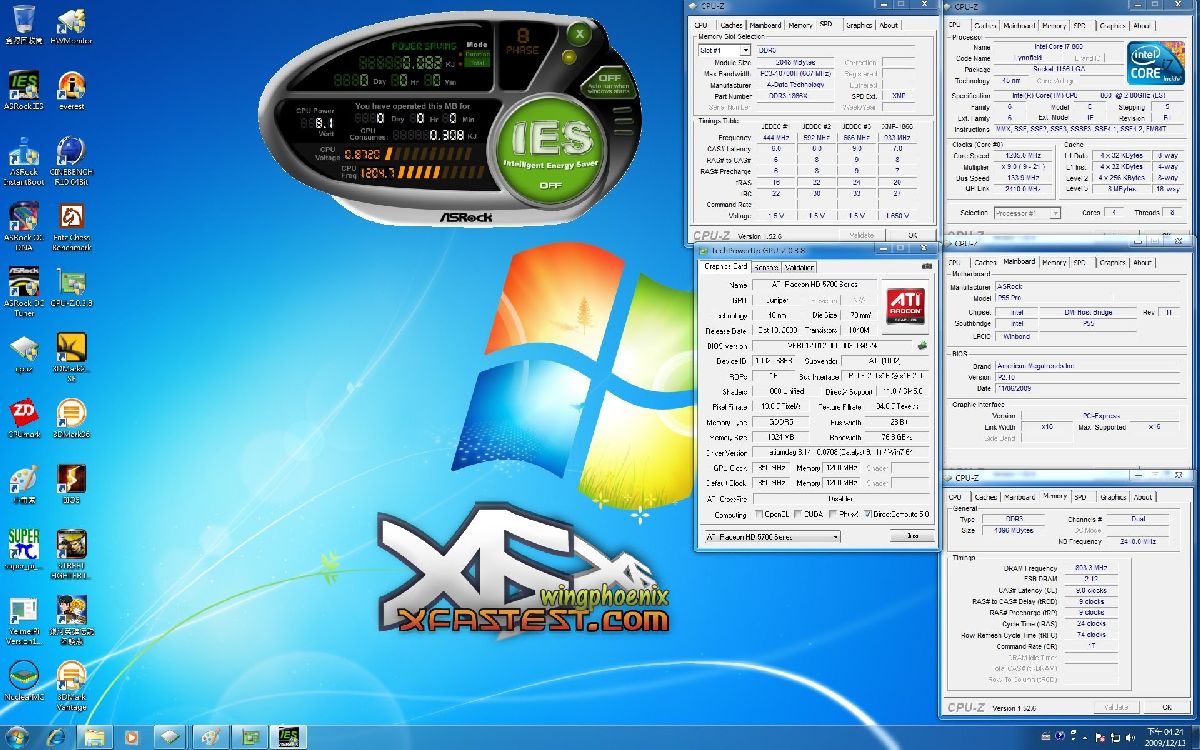1200x750 pixels.
Task: Open the Windows Start menu
Action: point(19,736)
